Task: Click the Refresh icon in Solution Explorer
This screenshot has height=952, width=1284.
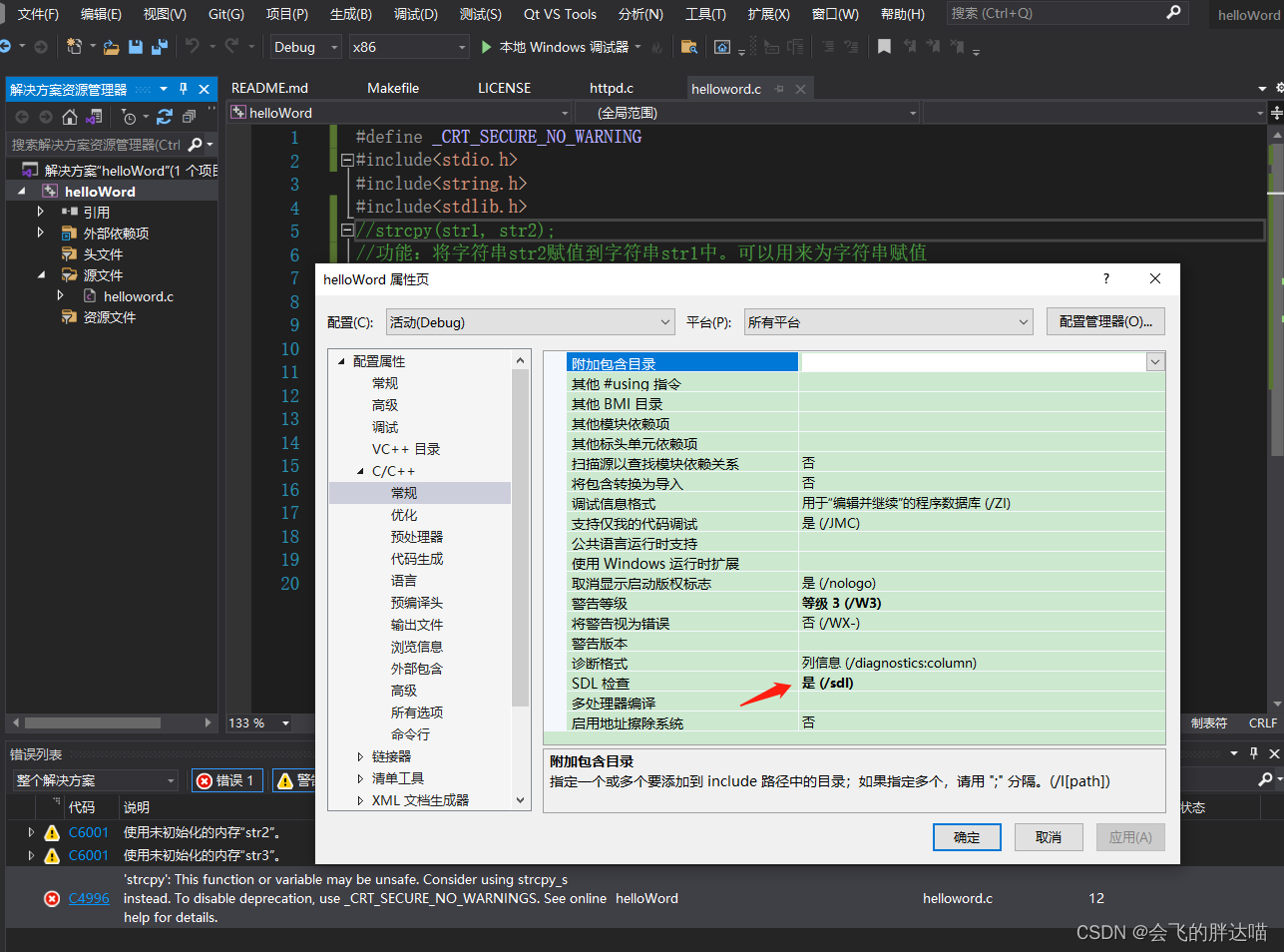Action: (x=165, y=117)
